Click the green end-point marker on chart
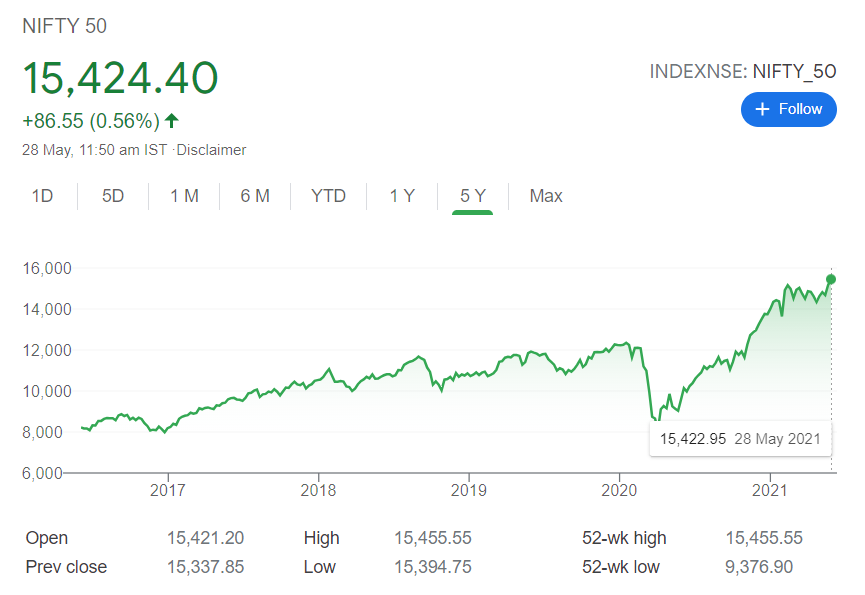 pos(831,280)
